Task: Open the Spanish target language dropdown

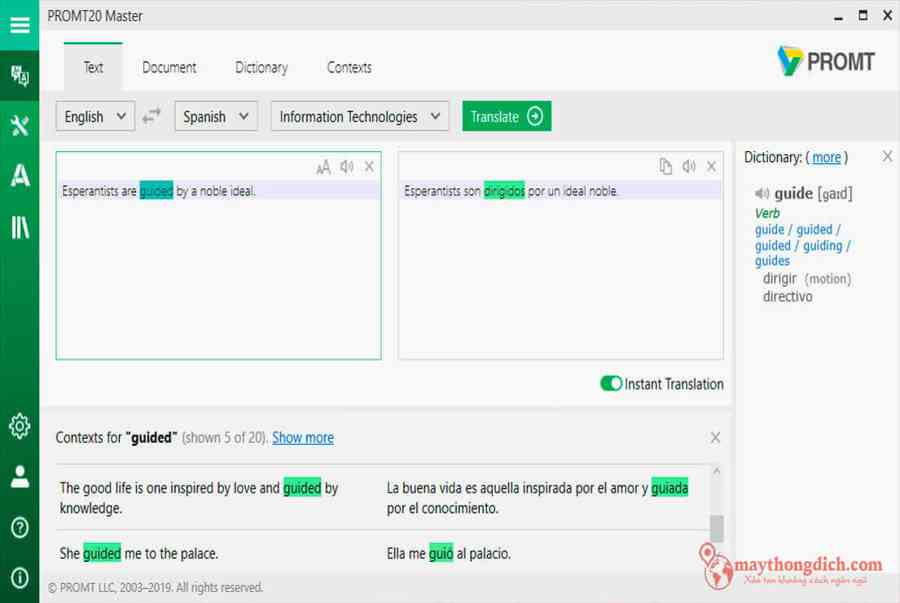Action: [x=216, y=116]
